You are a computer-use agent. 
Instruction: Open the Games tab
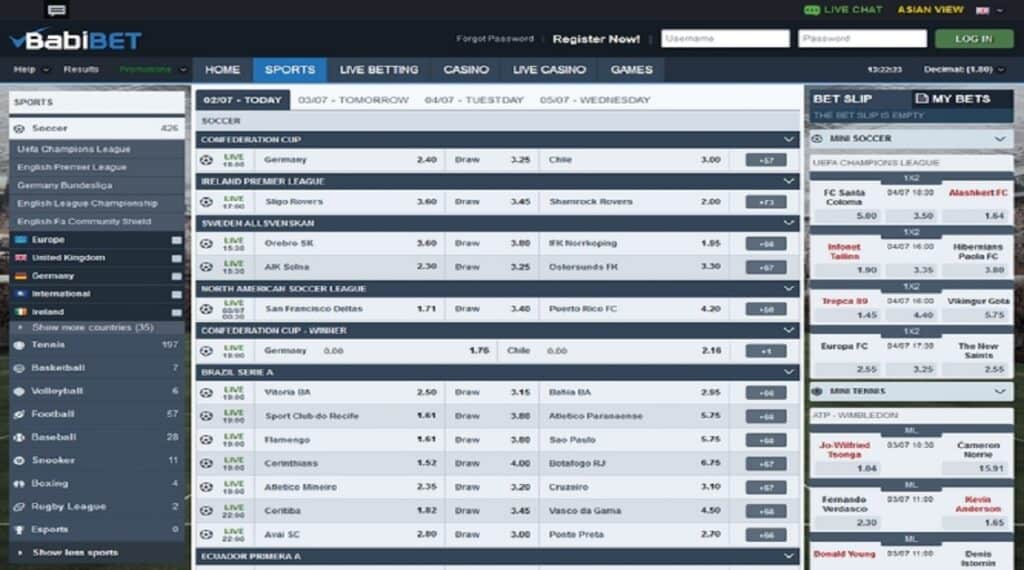[632, 70]
